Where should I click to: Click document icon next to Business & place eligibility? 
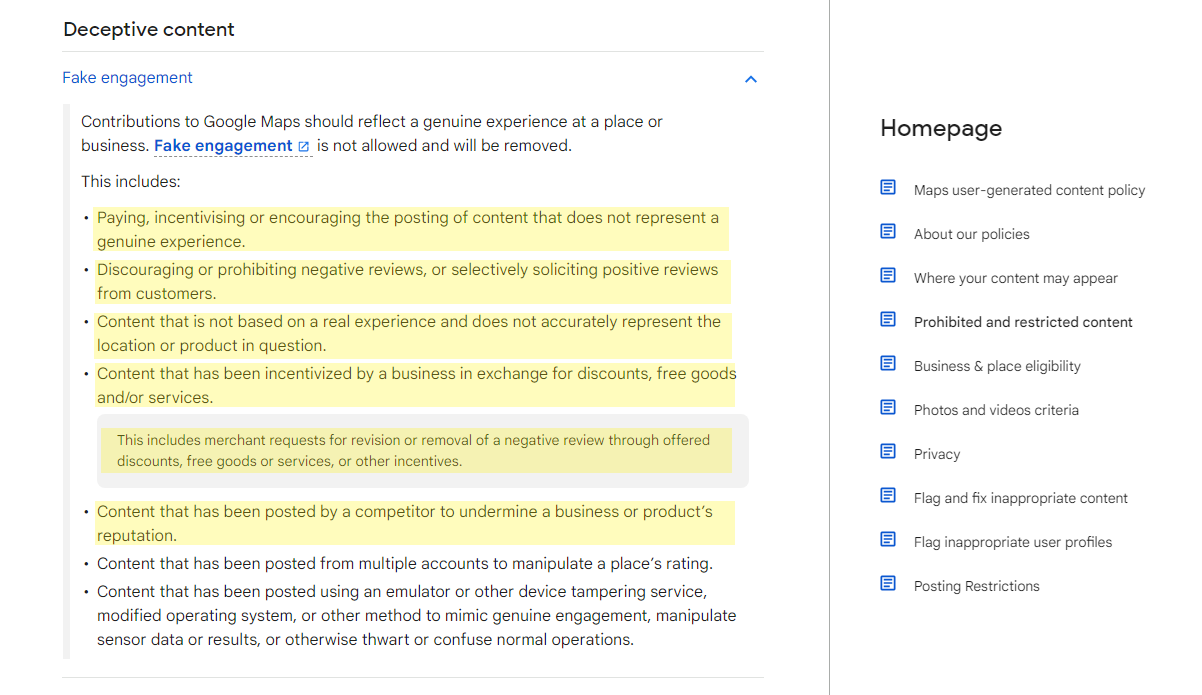click(x=888, y=364)
